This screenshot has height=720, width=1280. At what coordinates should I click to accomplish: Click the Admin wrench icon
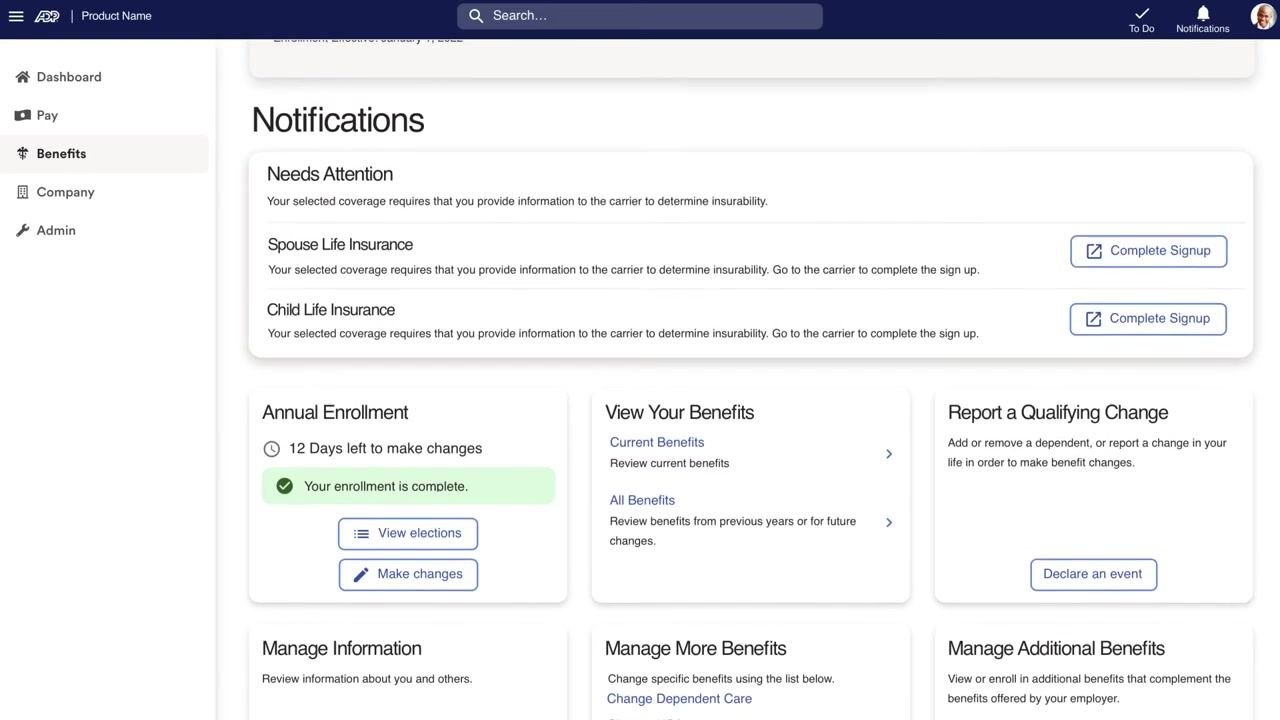pos(22,231)
